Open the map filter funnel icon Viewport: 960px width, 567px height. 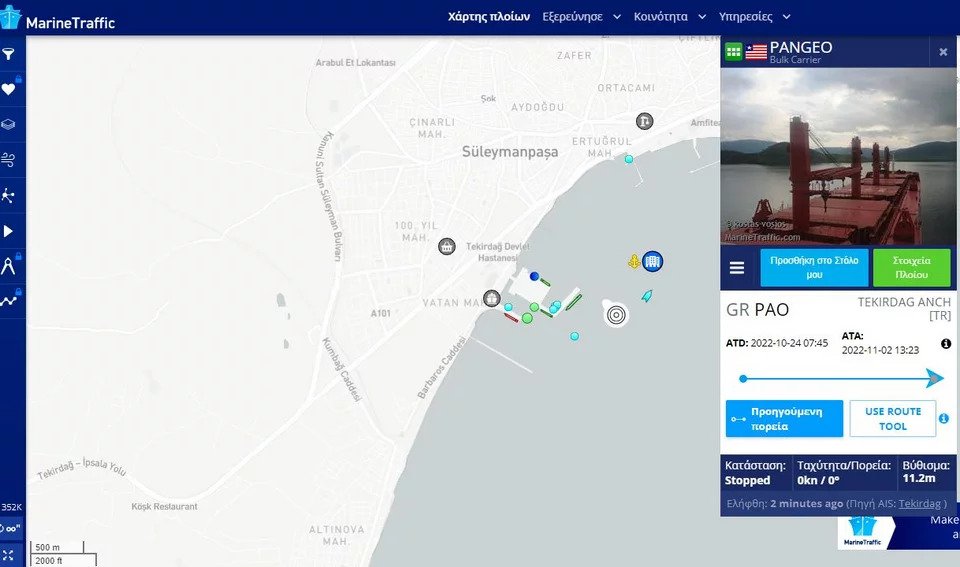pyautogui.click(x=9, y=54)
